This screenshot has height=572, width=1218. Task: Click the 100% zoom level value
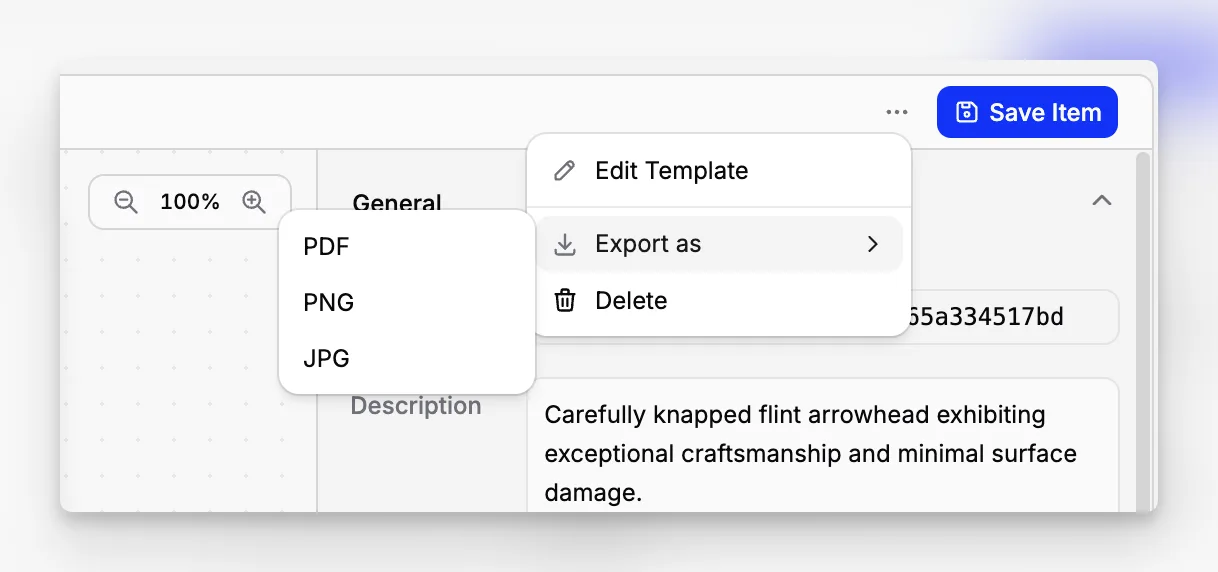[190, 202]
